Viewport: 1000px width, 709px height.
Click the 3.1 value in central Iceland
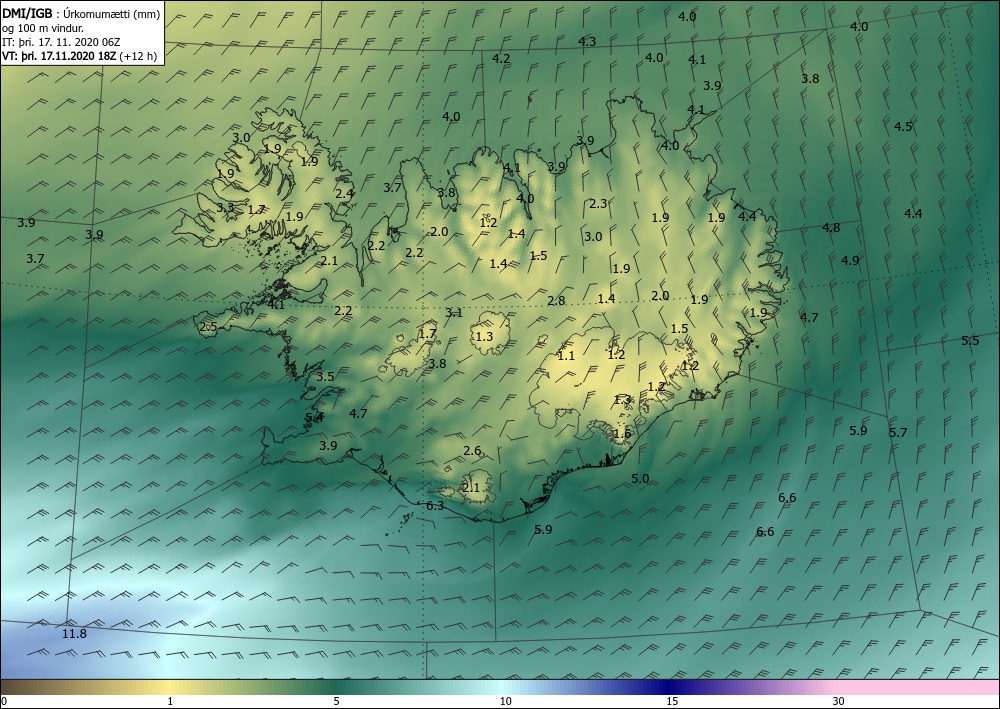[x=454, y=312]
